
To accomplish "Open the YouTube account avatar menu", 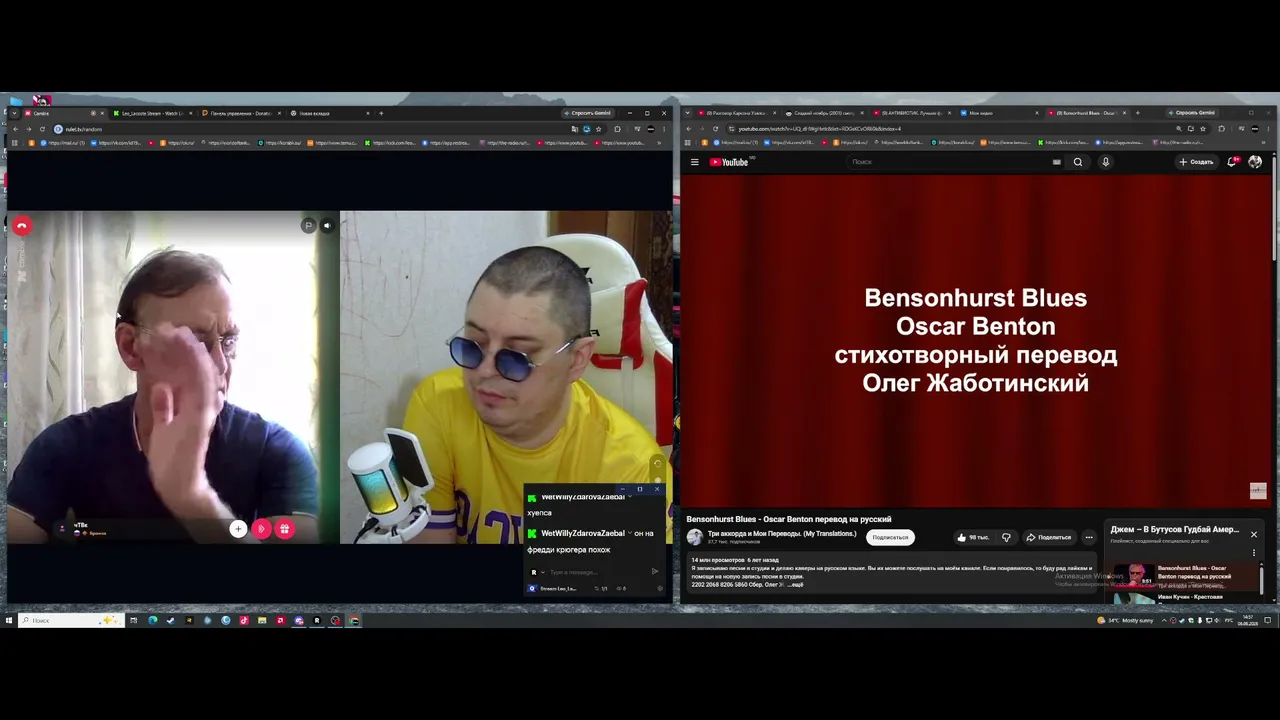I will point(1255,162).
